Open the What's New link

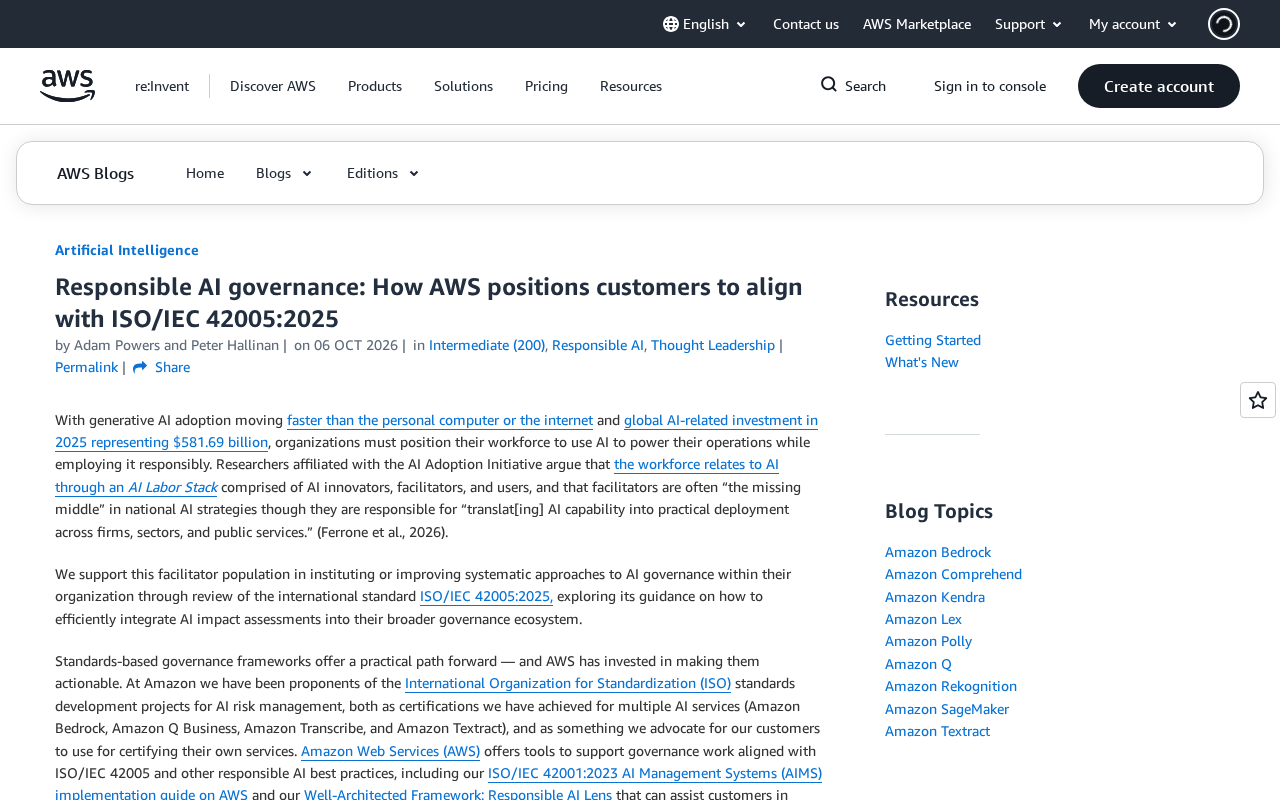[x=922, y=362]
